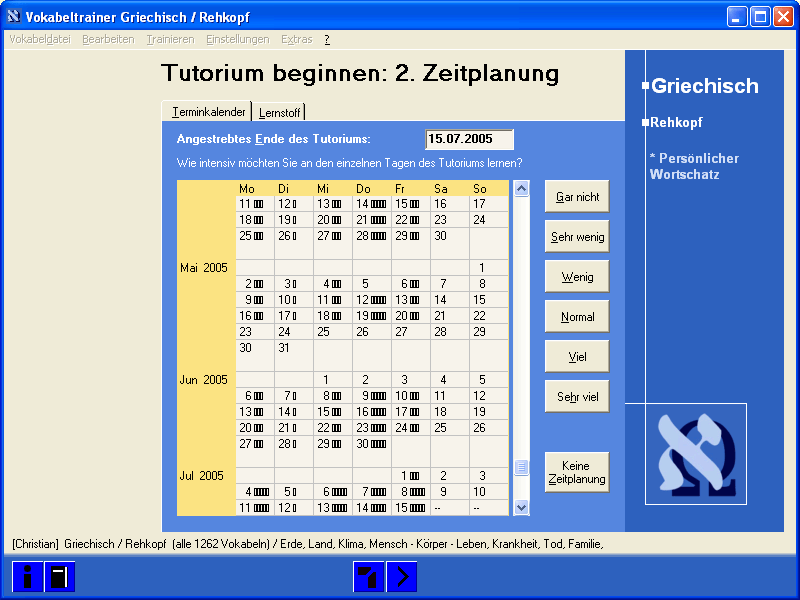Open the Einstellungen menu

click(x=238, y=39)
